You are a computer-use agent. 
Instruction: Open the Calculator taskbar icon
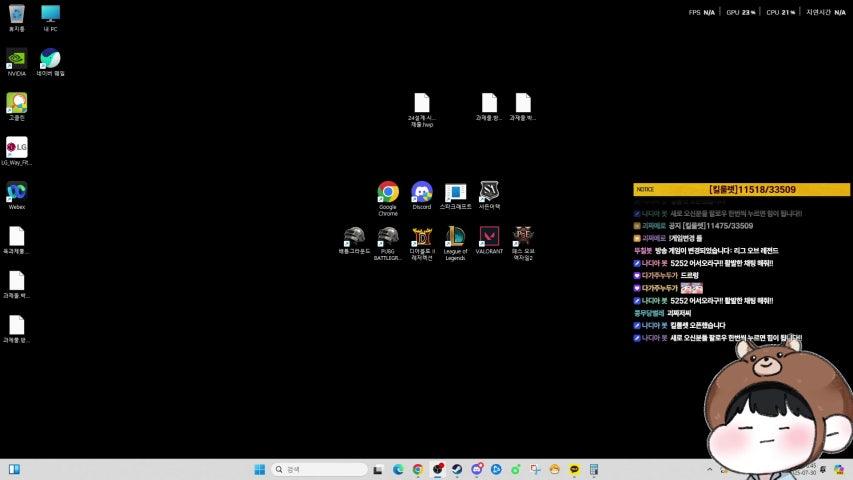(594, 469)
